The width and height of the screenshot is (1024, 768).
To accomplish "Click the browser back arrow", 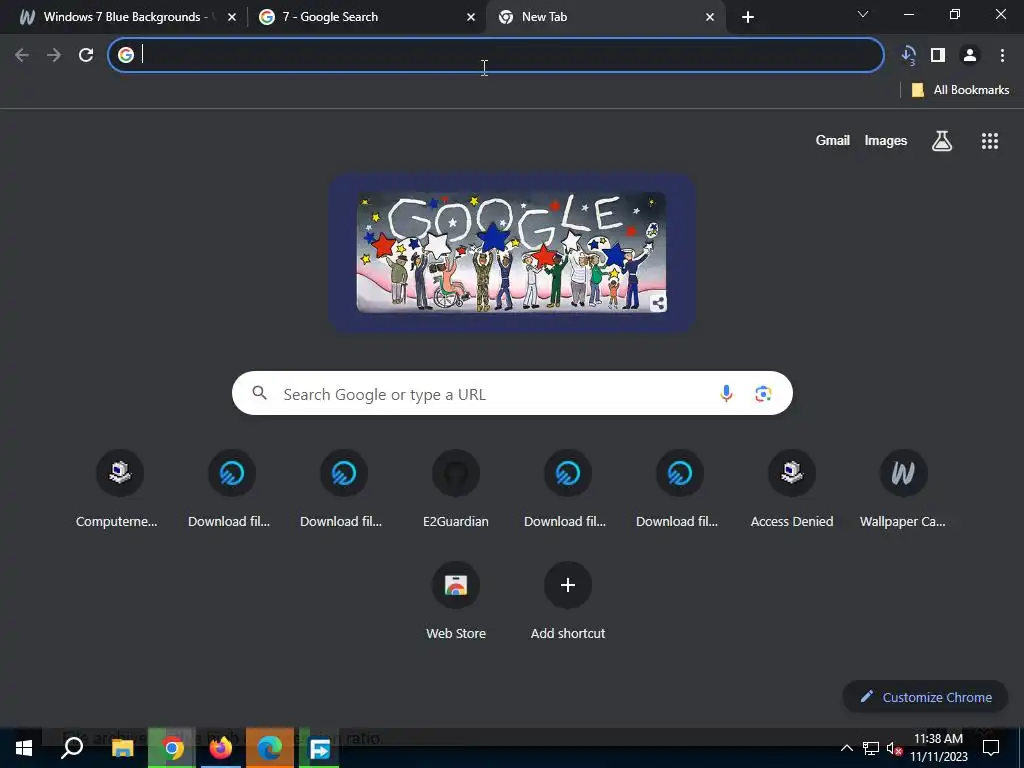I will (22, 55).
